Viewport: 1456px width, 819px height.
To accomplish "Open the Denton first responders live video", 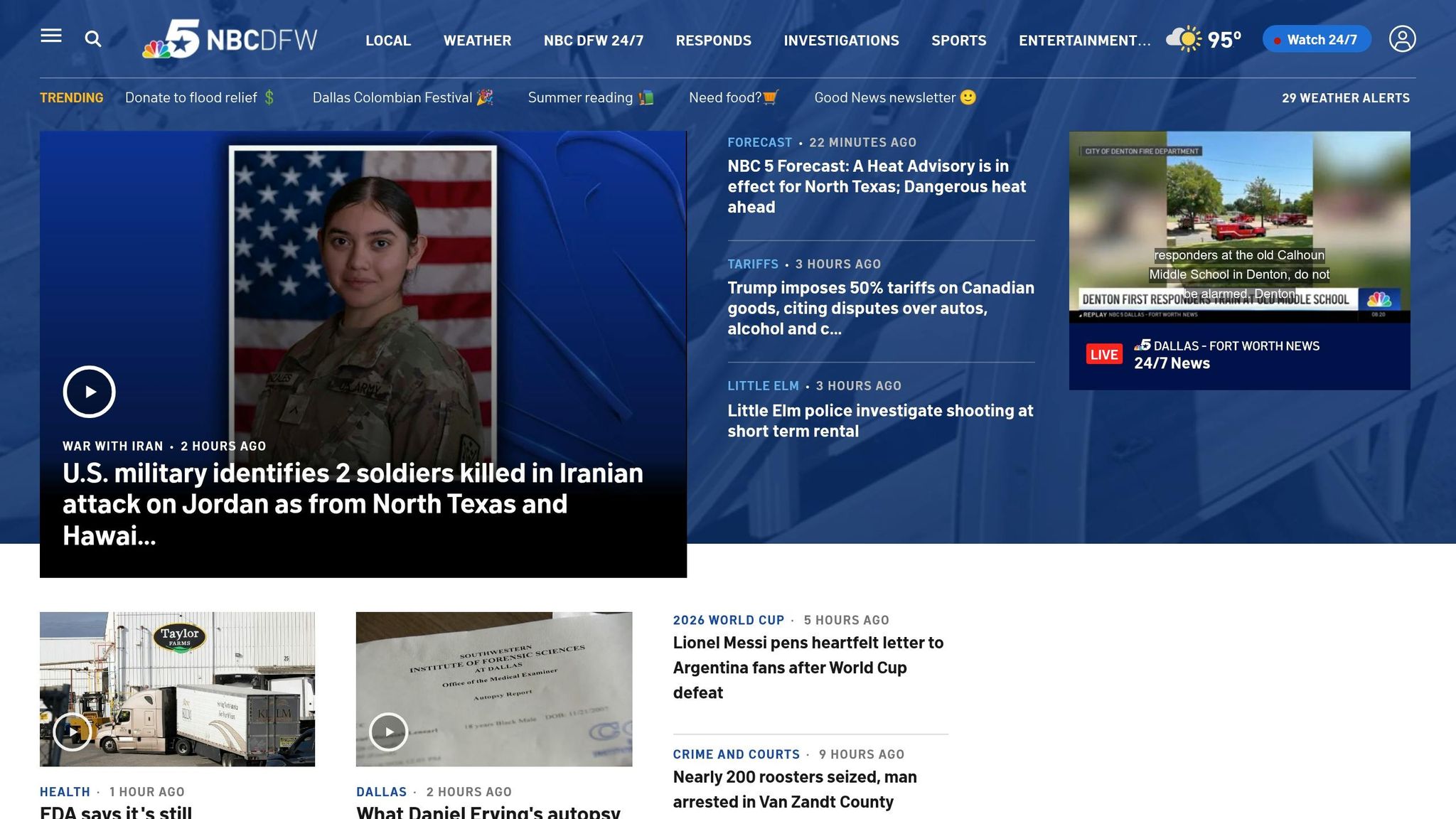I will [1239, 227].
